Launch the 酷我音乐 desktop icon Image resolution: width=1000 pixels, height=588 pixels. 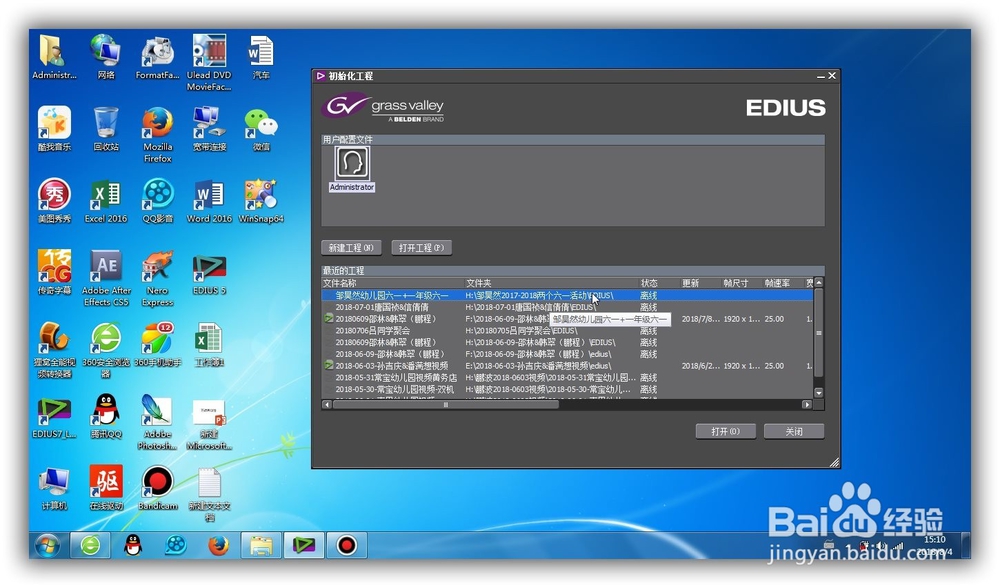pos(54,129)
